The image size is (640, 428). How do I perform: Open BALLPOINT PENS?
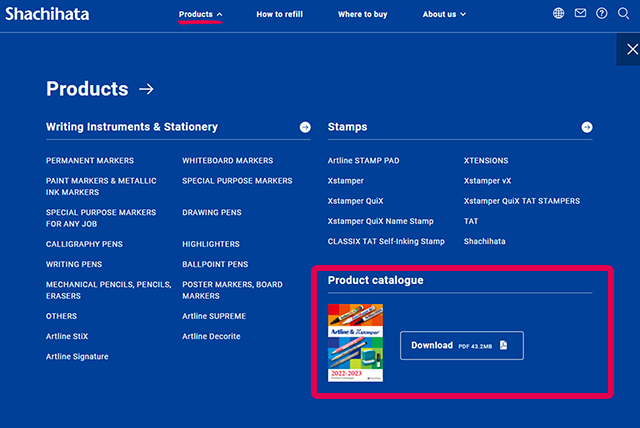pos(215,264)
